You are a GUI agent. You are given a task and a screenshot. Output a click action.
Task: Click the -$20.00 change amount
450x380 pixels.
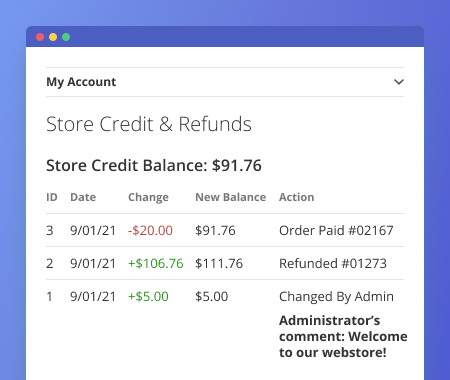(150, 230)
